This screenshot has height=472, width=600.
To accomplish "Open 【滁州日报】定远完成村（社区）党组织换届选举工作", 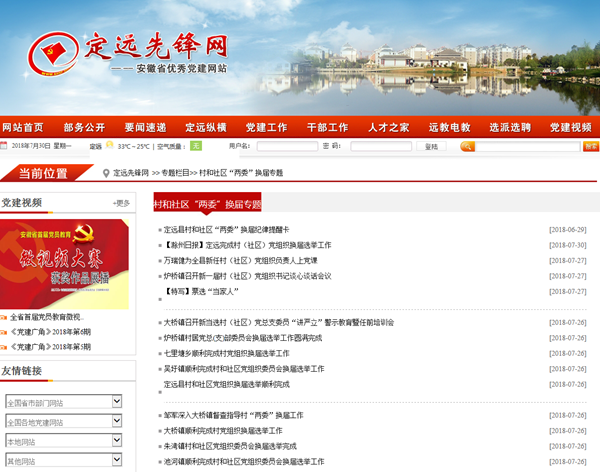I will [x=248, y=245].
